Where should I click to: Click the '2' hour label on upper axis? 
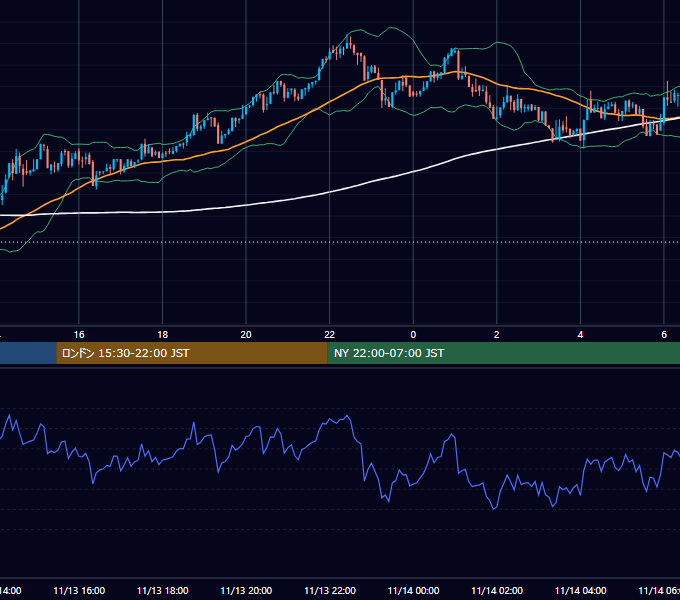497,335
